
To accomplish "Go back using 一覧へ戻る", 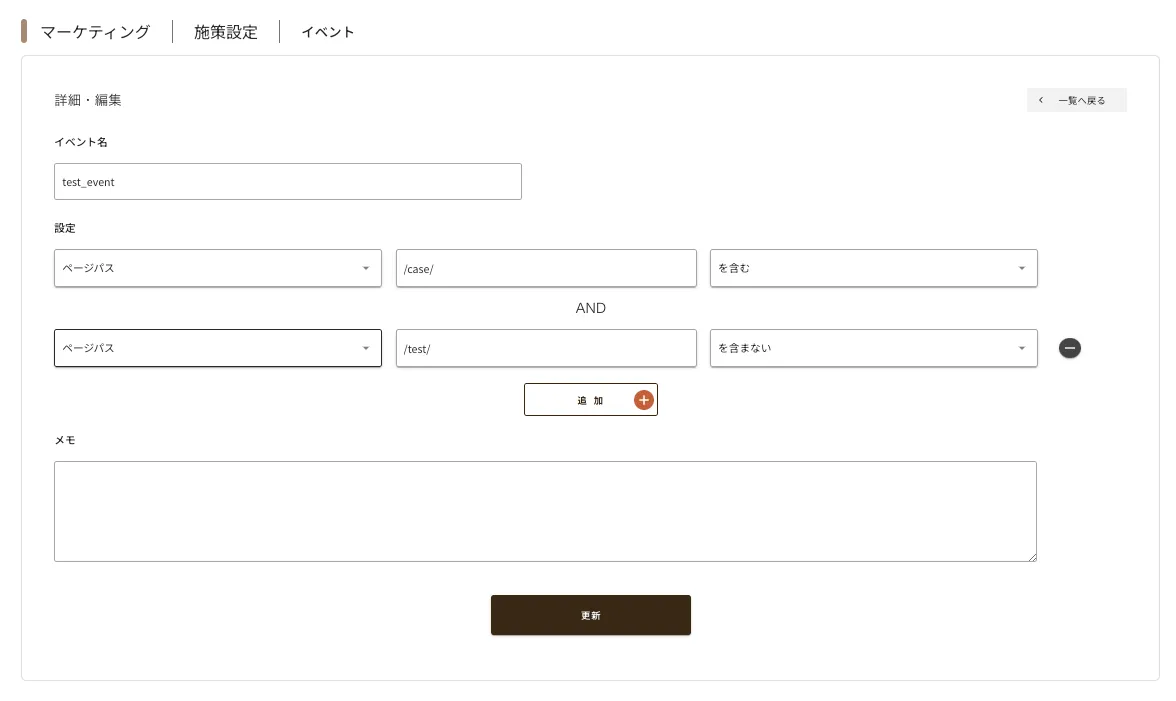I will coord(1077,100).
